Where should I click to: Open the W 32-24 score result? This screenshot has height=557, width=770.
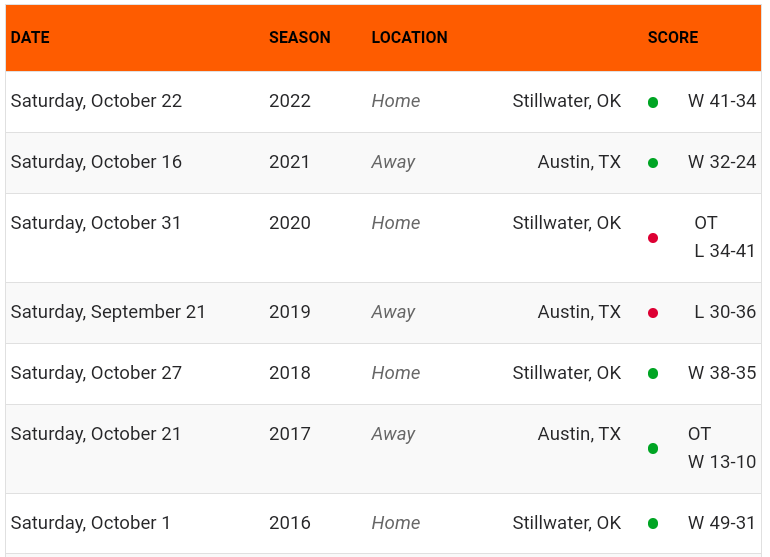721,162
